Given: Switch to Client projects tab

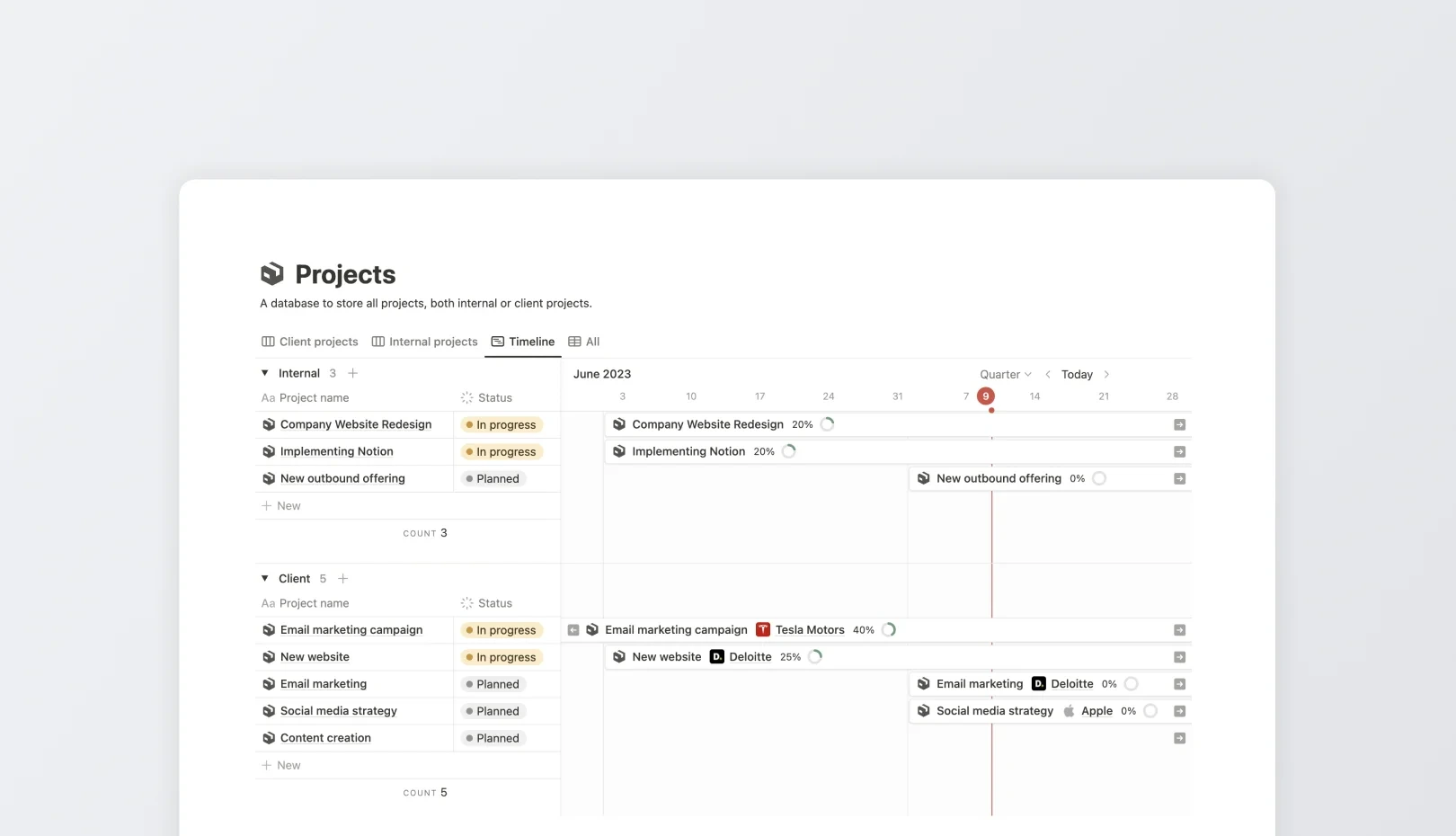Looking at the screenshot, I should 310,342.
